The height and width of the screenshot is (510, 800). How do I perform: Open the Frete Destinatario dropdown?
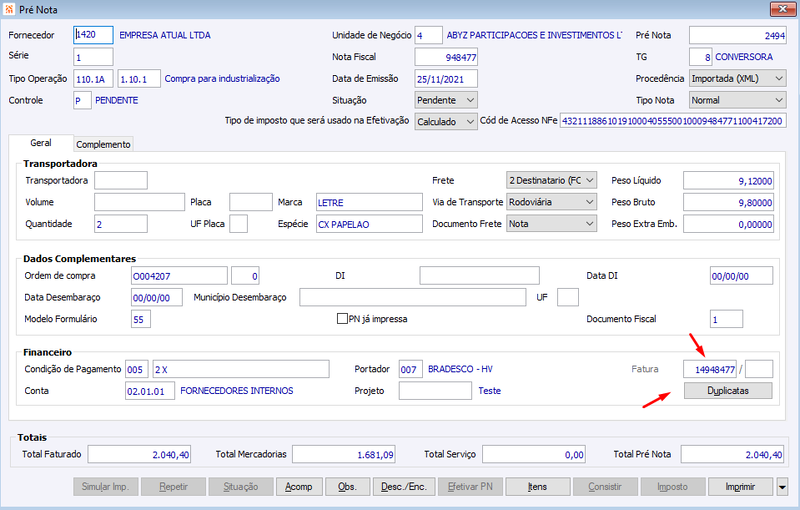pyautogui.click(x=552, y=181)
